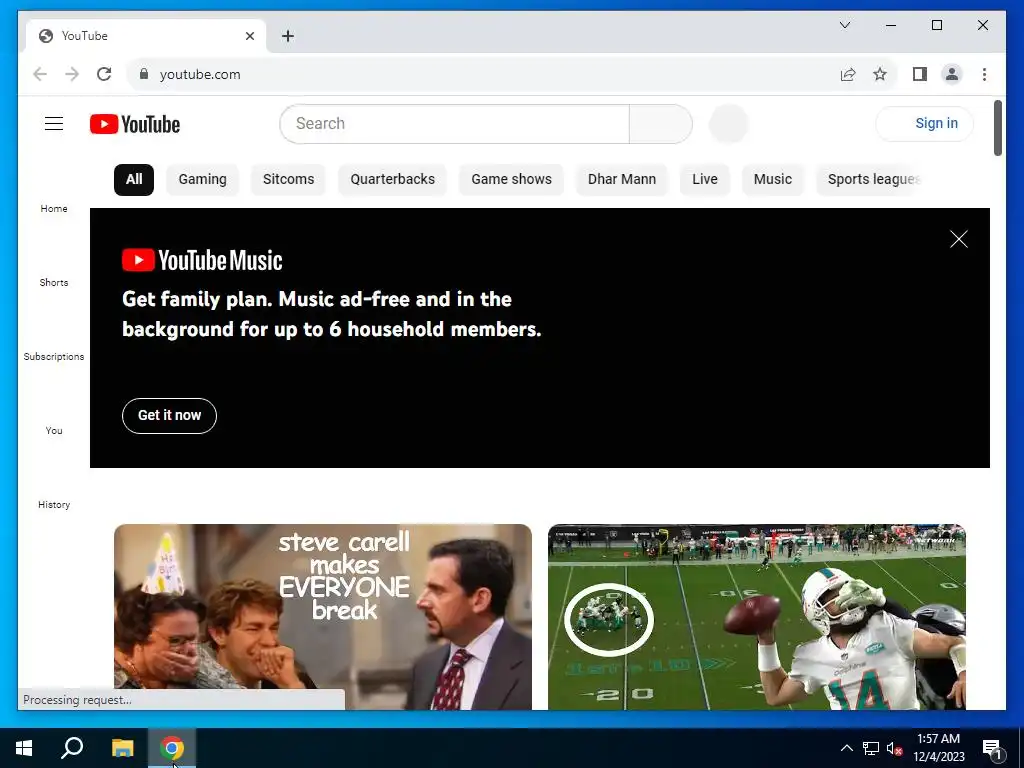Click the banner family plan headline text
The height and width of the screenshot is (768, 1024).
pos(332,314)
